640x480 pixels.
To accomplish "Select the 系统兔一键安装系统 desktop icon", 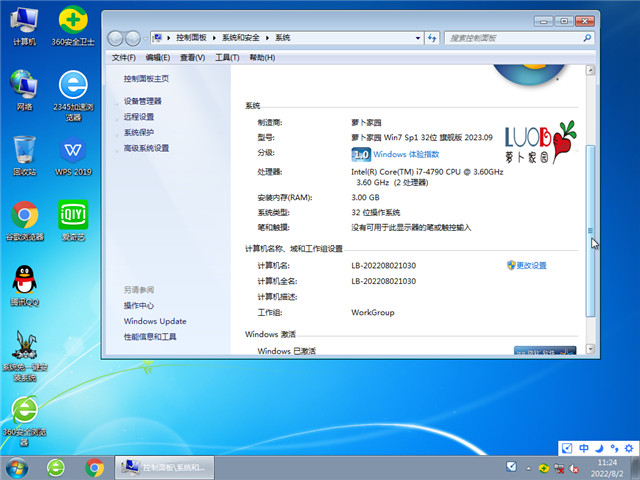I will [24, 356].
